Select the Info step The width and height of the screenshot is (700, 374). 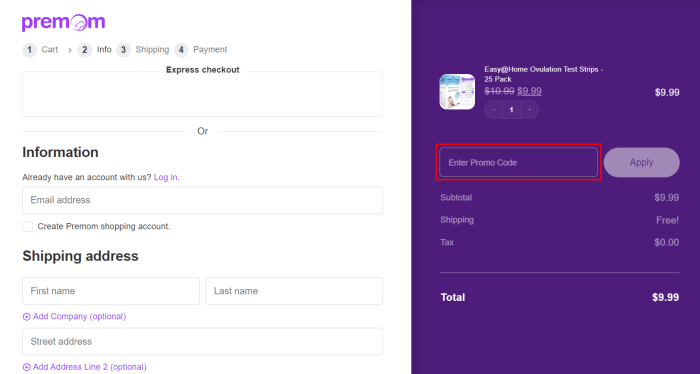pyautogui.click(x=95, y=50)
